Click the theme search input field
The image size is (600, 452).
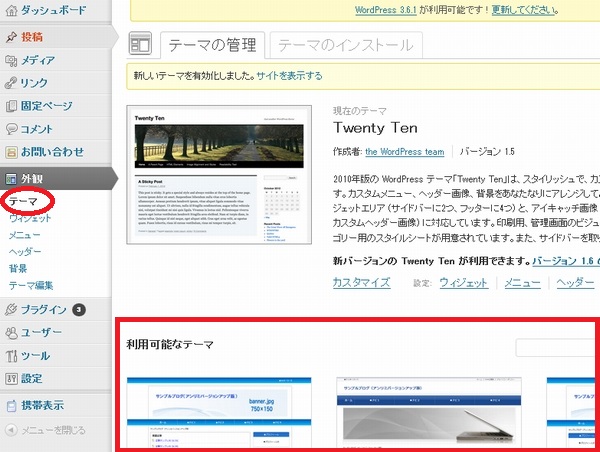point(556,348)
